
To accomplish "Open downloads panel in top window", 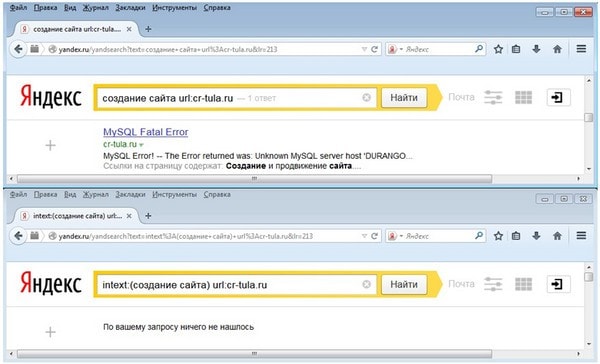I will point(536,49).
